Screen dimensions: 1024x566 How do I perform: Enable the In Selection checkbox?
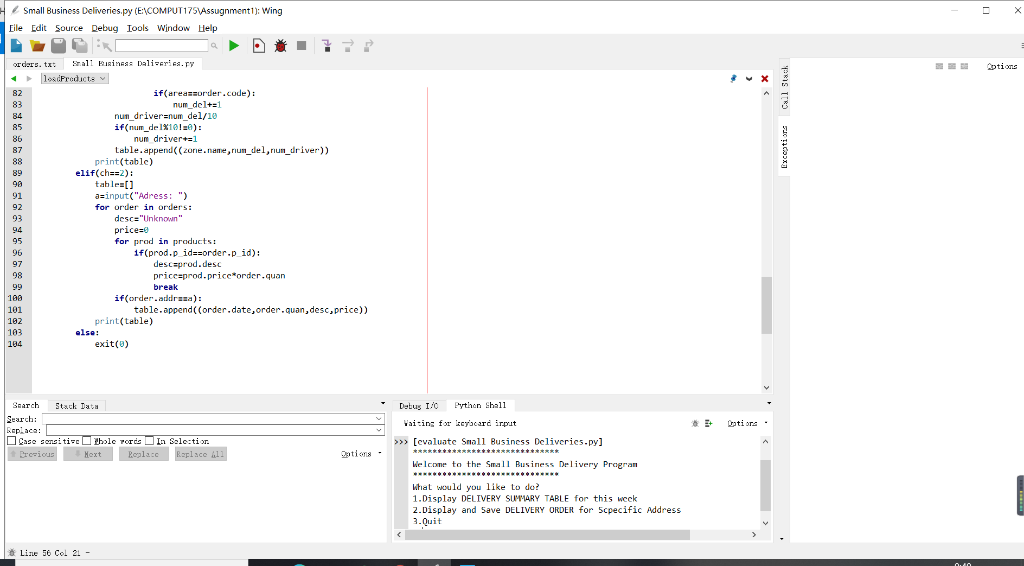pos(149,441)
